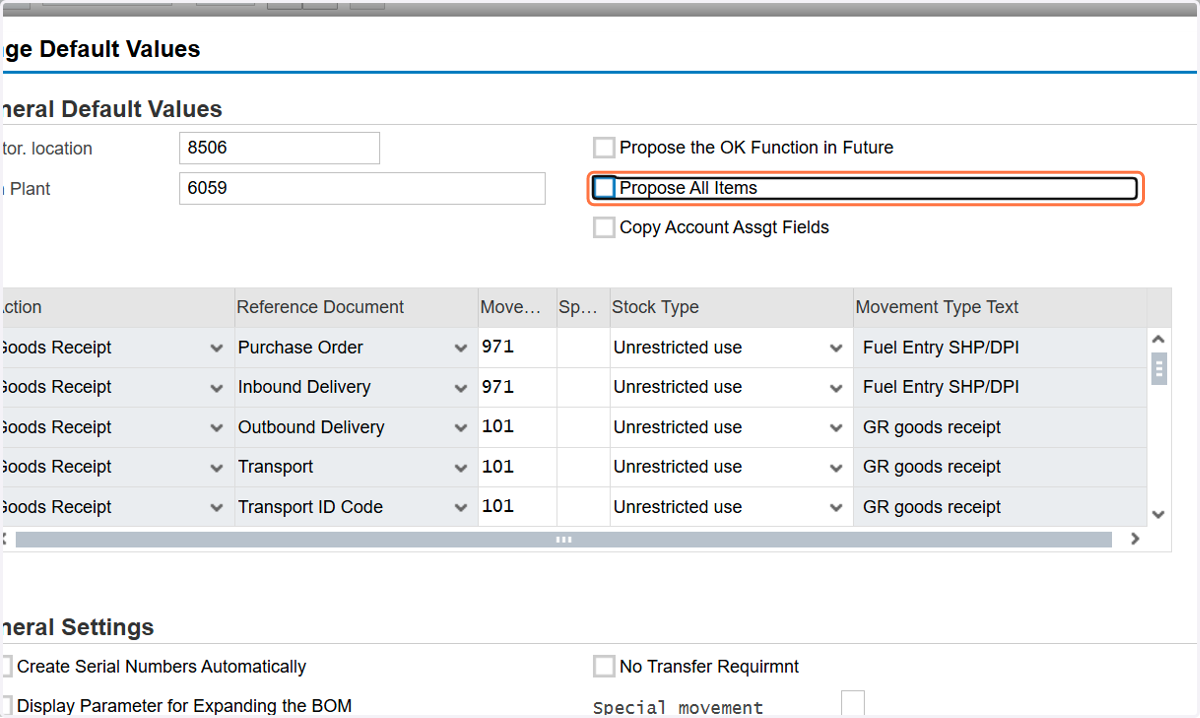Click the Sp... column header
The height and width of the screenshot is (718, 1200).
point(583,307)
